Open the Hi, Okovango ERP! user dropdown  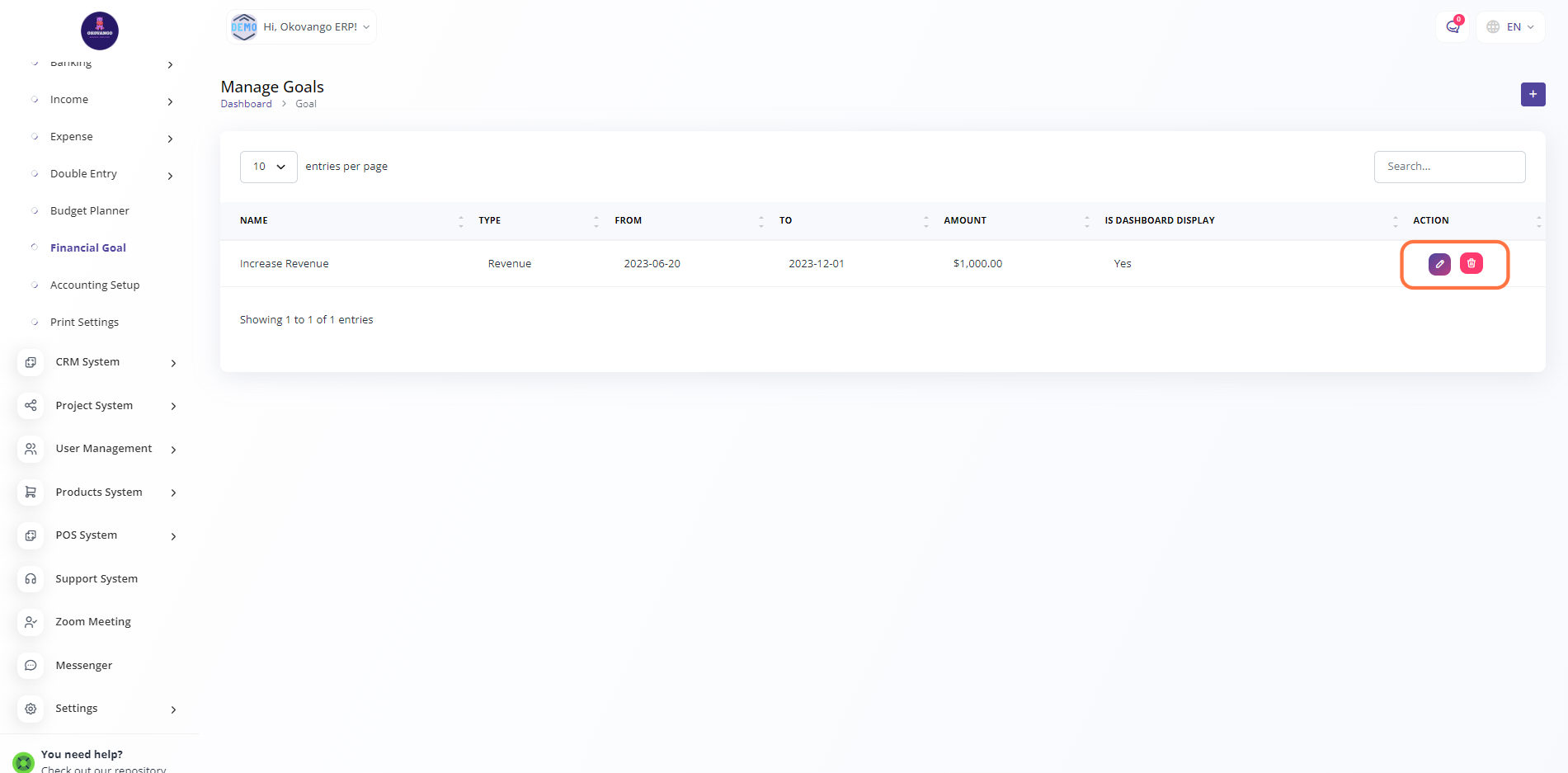pyautogui.click(x=302, y=27)
